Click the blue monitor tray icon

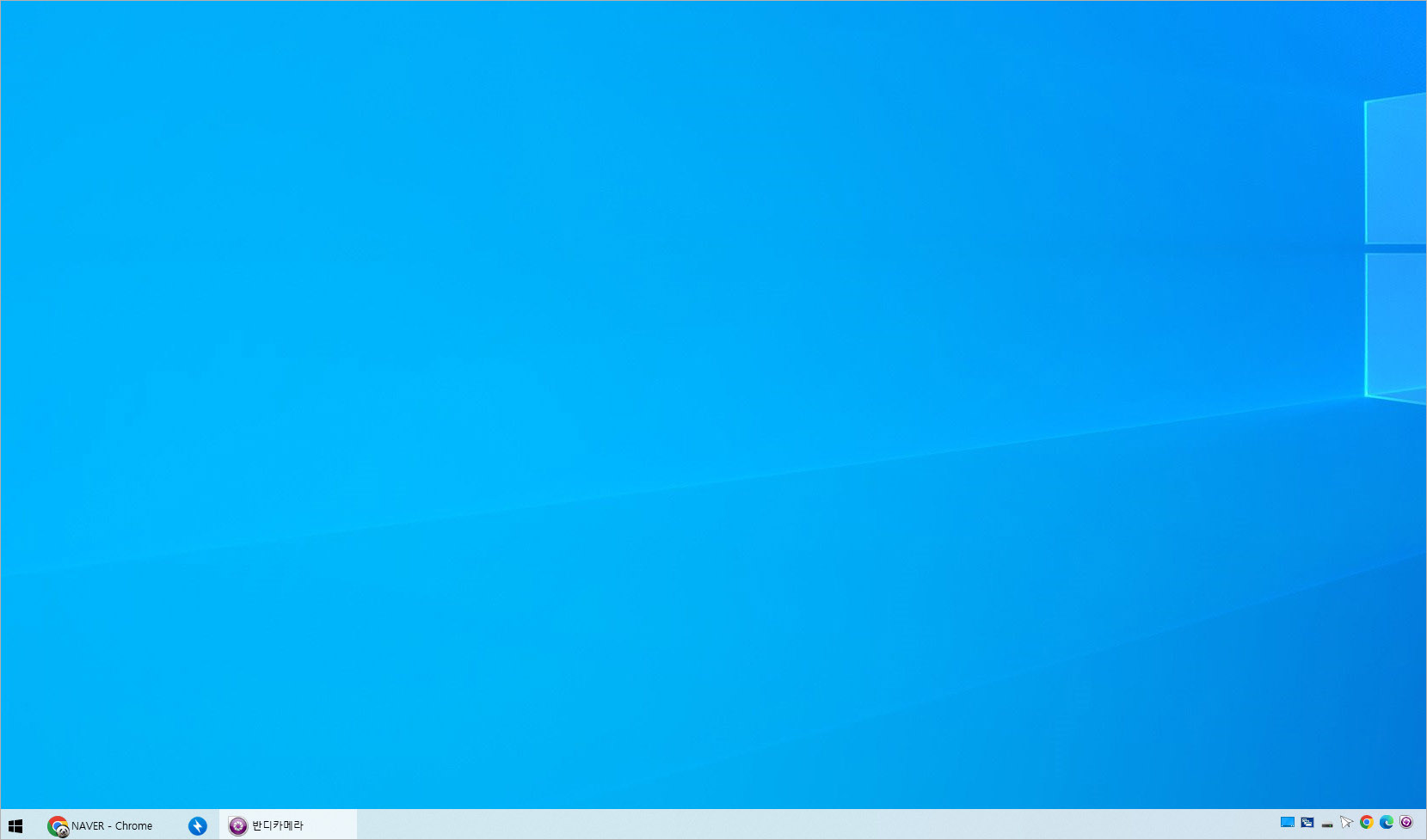[x=1287, y=823]
